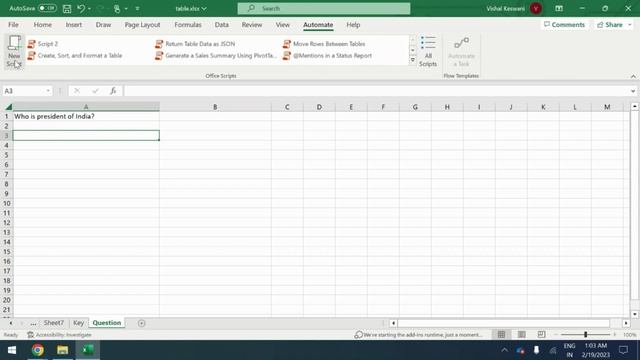
Task: Open the Comments pane
Action: (564, 25)
